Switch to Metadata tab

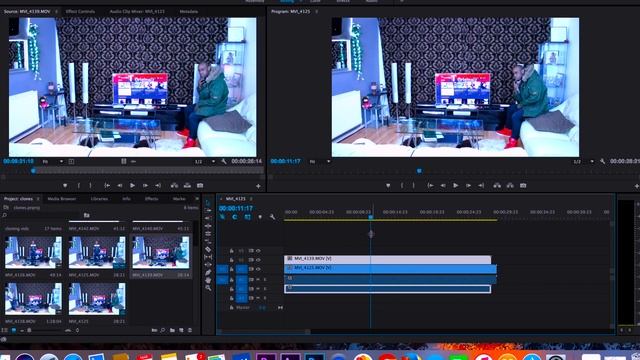point(189,11)
